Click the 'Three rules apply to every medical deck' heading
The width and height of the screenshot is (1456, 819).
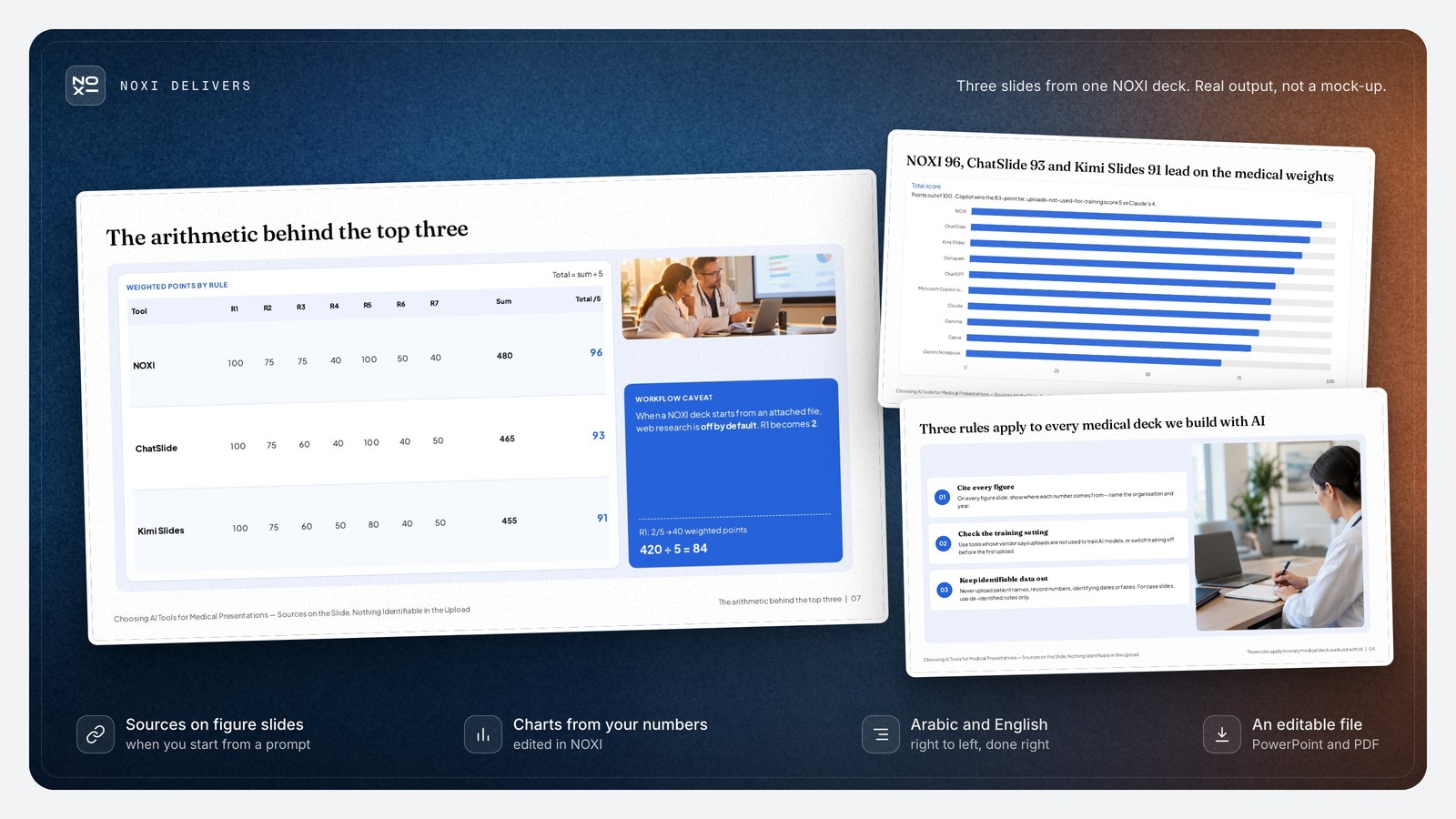[1092, 425]
